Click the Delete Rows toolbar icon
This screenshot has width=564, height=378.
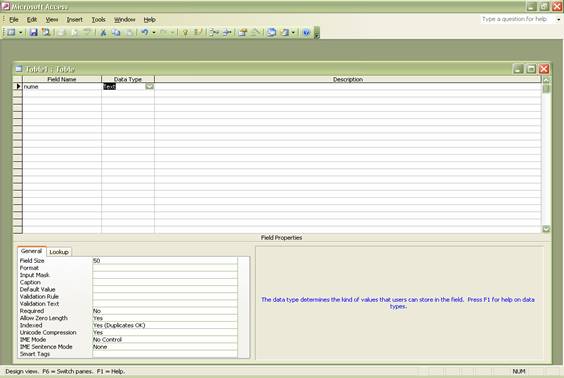(227, 33)
